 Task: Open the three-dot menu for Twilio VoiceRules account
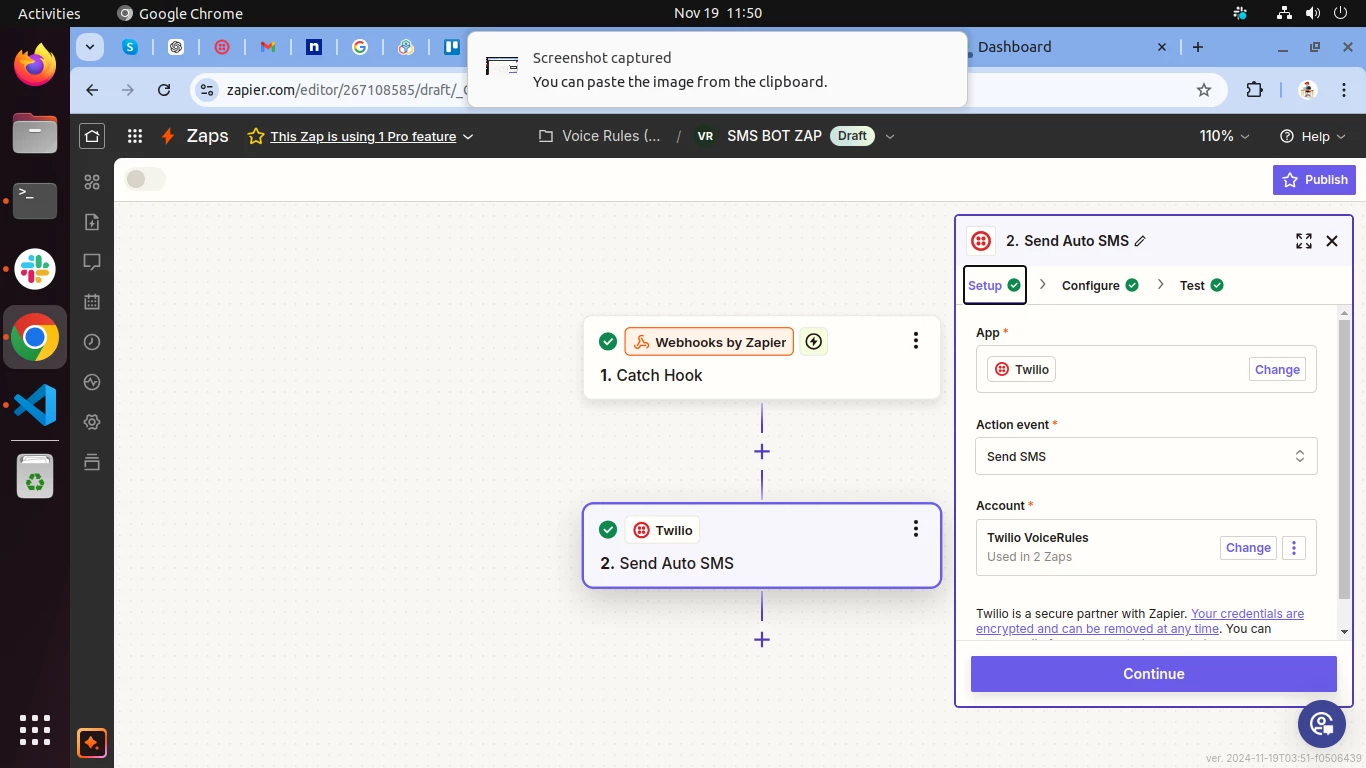click(x=1294, y=548)
